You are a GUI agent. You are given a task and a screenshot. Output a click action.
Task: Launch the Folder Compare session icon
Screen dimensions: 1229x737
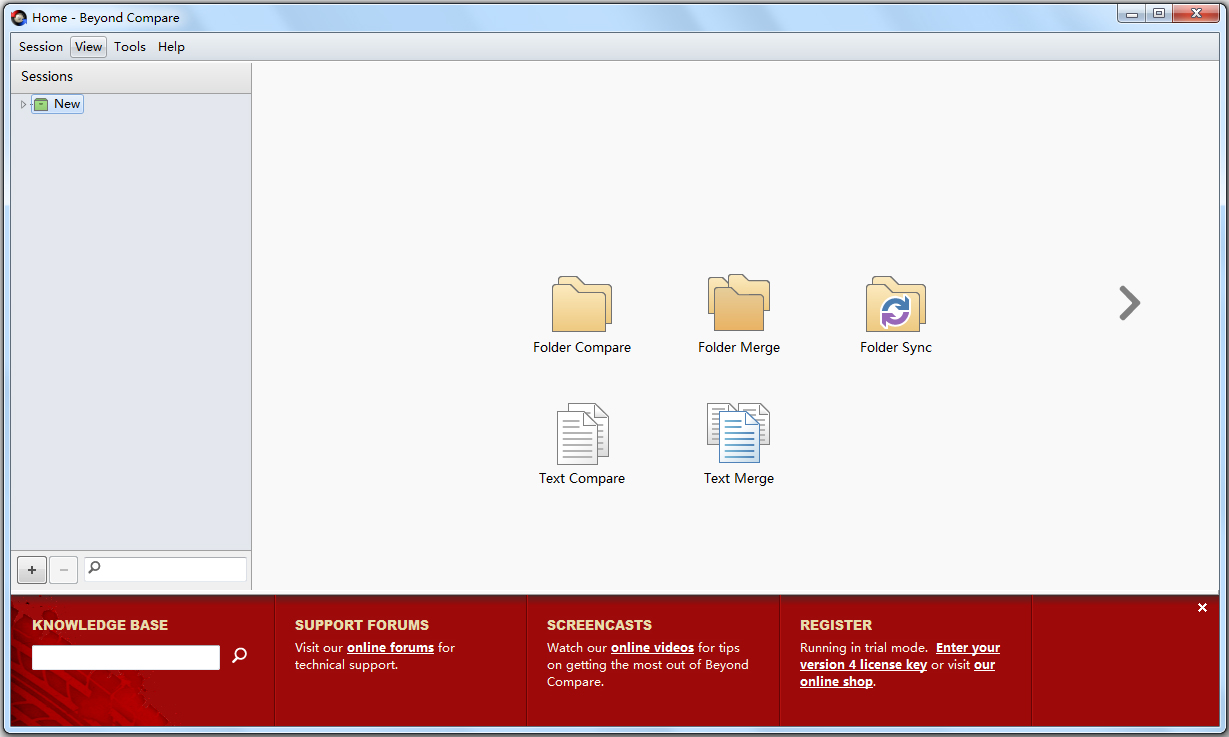(582, 304)
